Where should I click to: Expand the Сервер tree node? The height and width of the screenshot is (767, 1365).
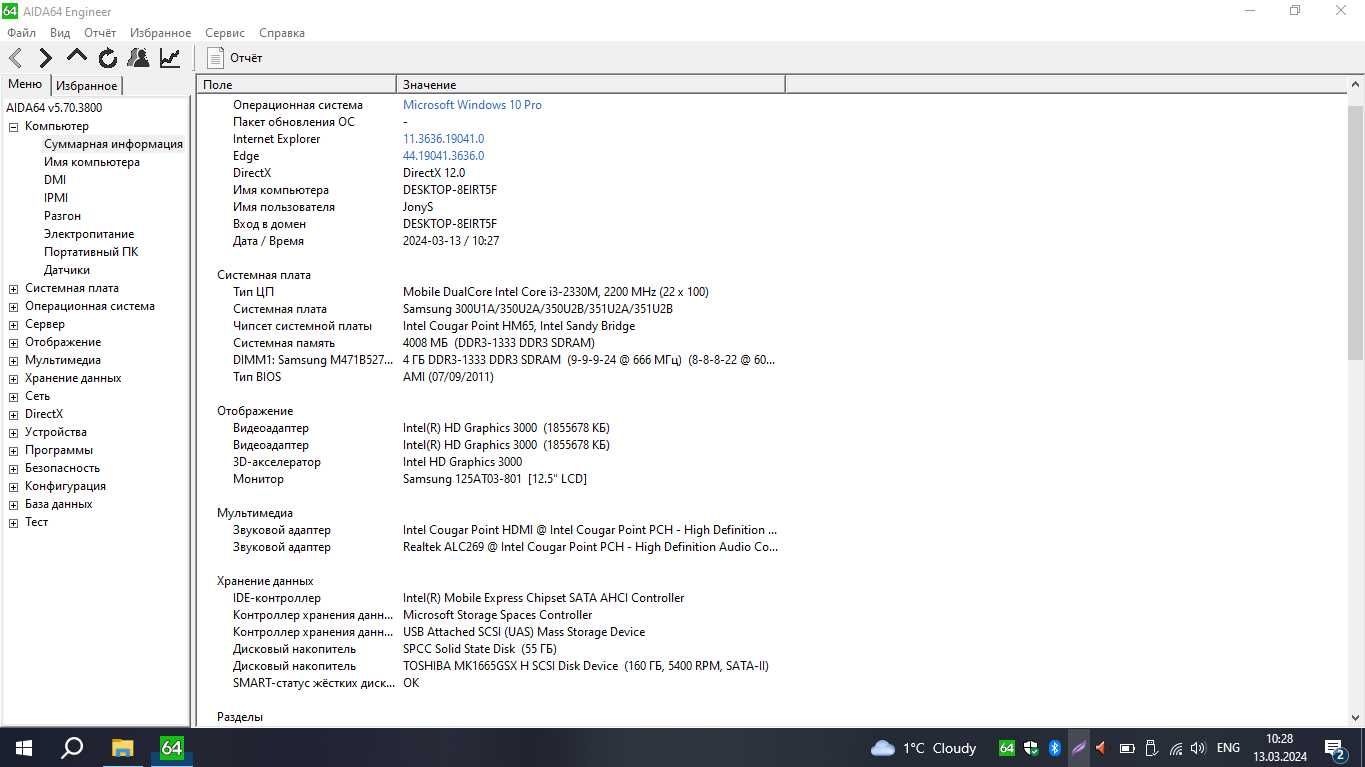14,325
